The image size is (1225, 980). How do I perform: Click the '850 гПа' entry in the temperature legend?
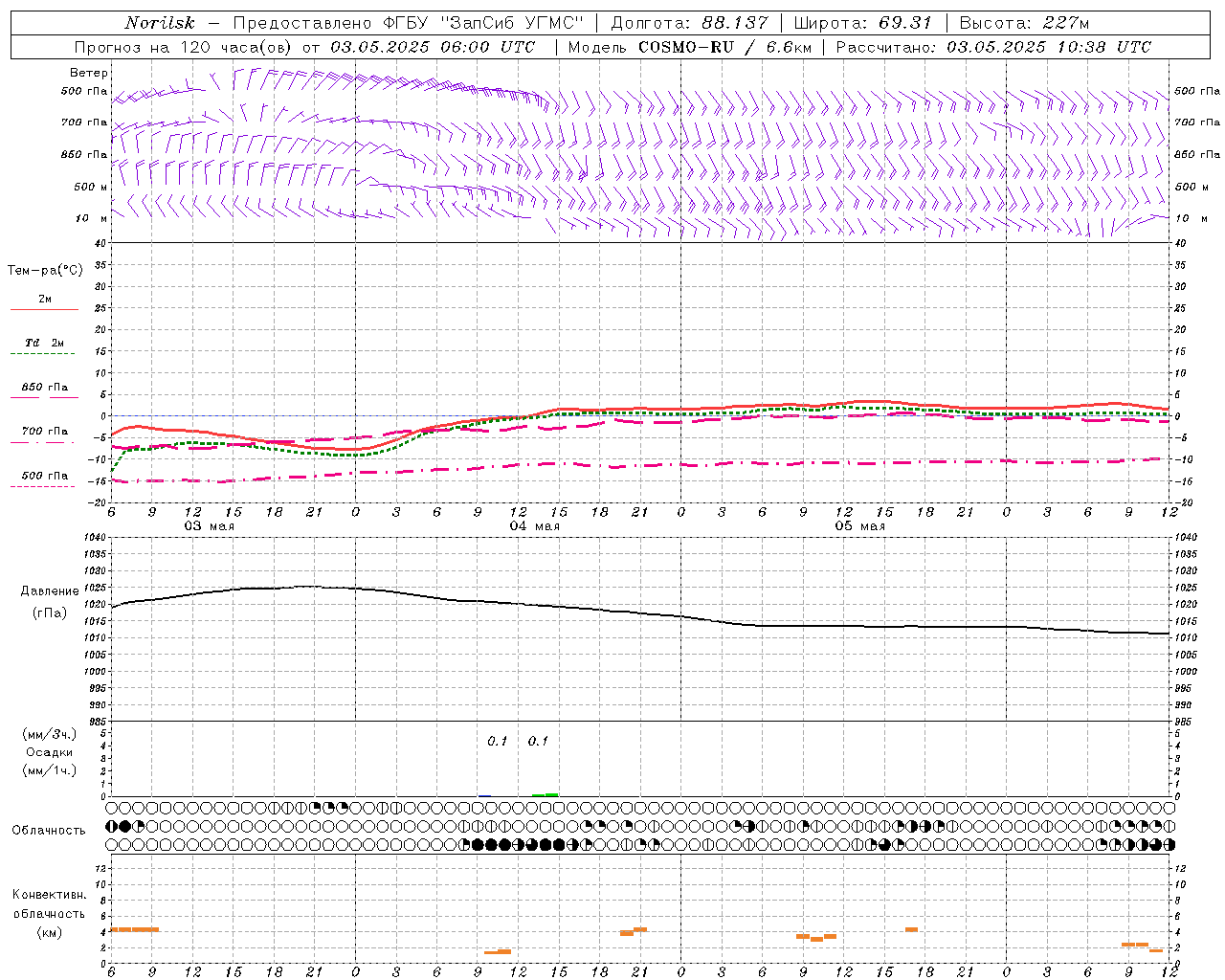(44, 388)
